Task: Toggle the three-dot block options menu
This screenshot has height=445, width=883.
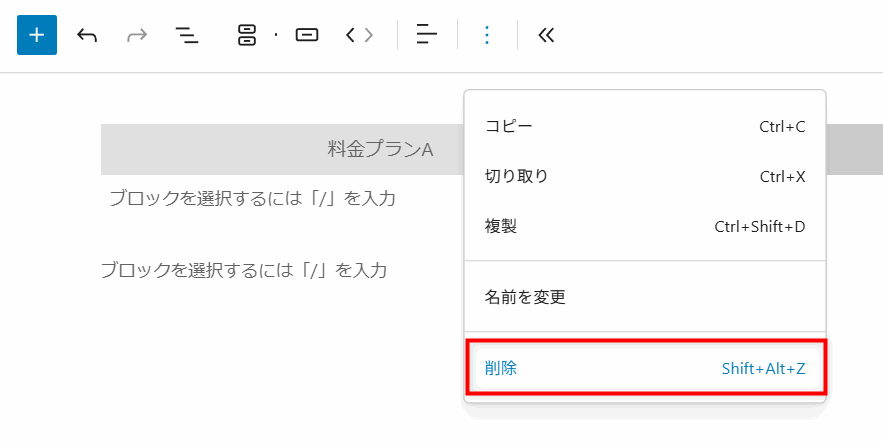Action: point(487,35)
